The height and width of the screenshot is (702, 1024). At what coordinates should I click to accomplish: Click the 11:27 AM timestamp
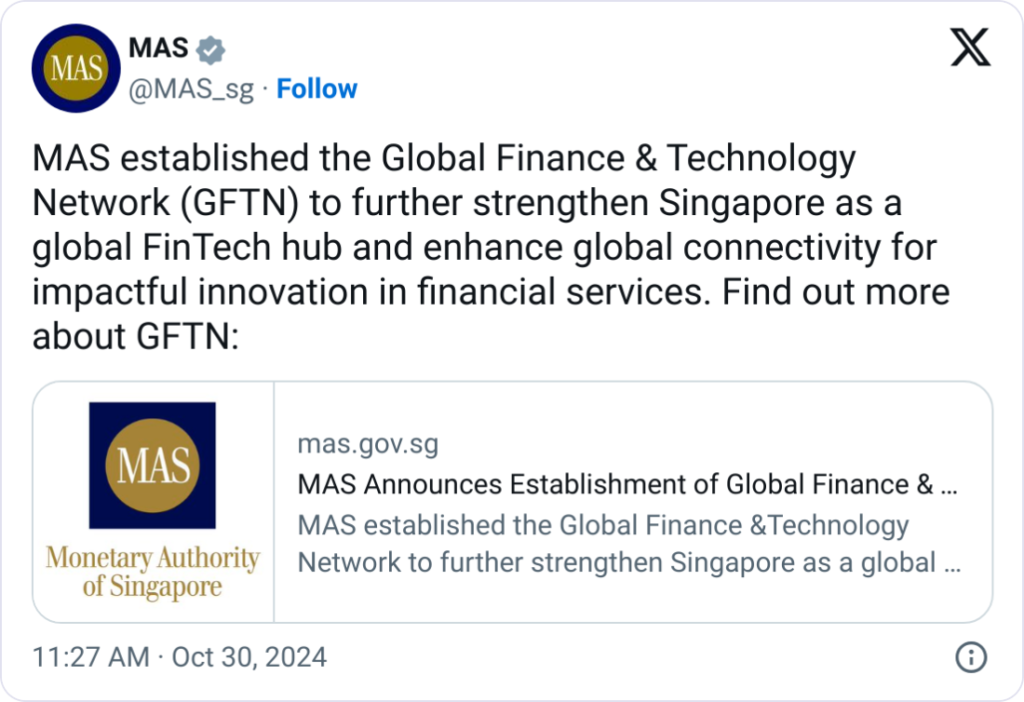[90, 657]
